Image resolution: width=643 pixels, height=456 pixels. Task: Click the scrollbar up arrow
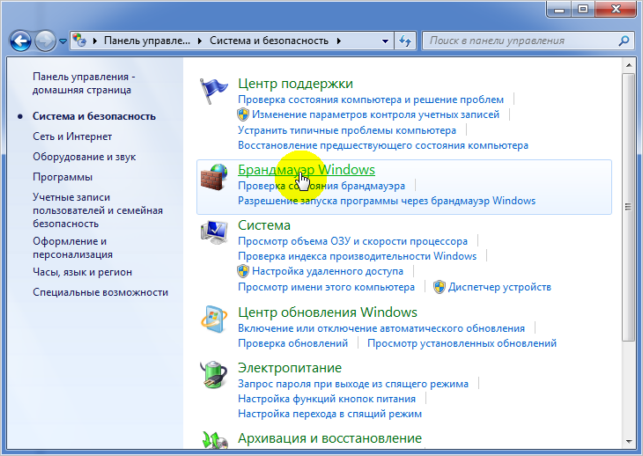[x=628, y=65]
